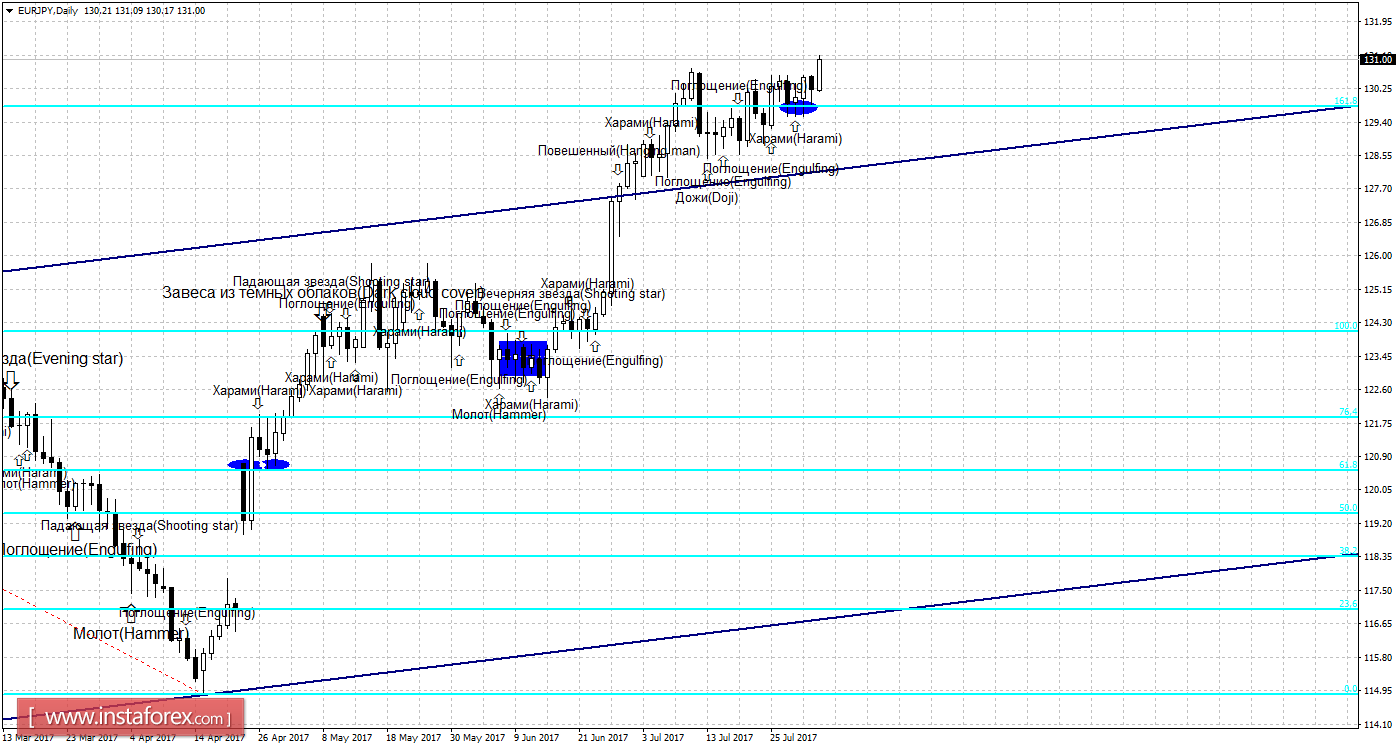Image resolution: width=1398 pixels, height=749 pixels.
Task: Click the 3 Jul 2017 date label
Action: tap(663, 738)
